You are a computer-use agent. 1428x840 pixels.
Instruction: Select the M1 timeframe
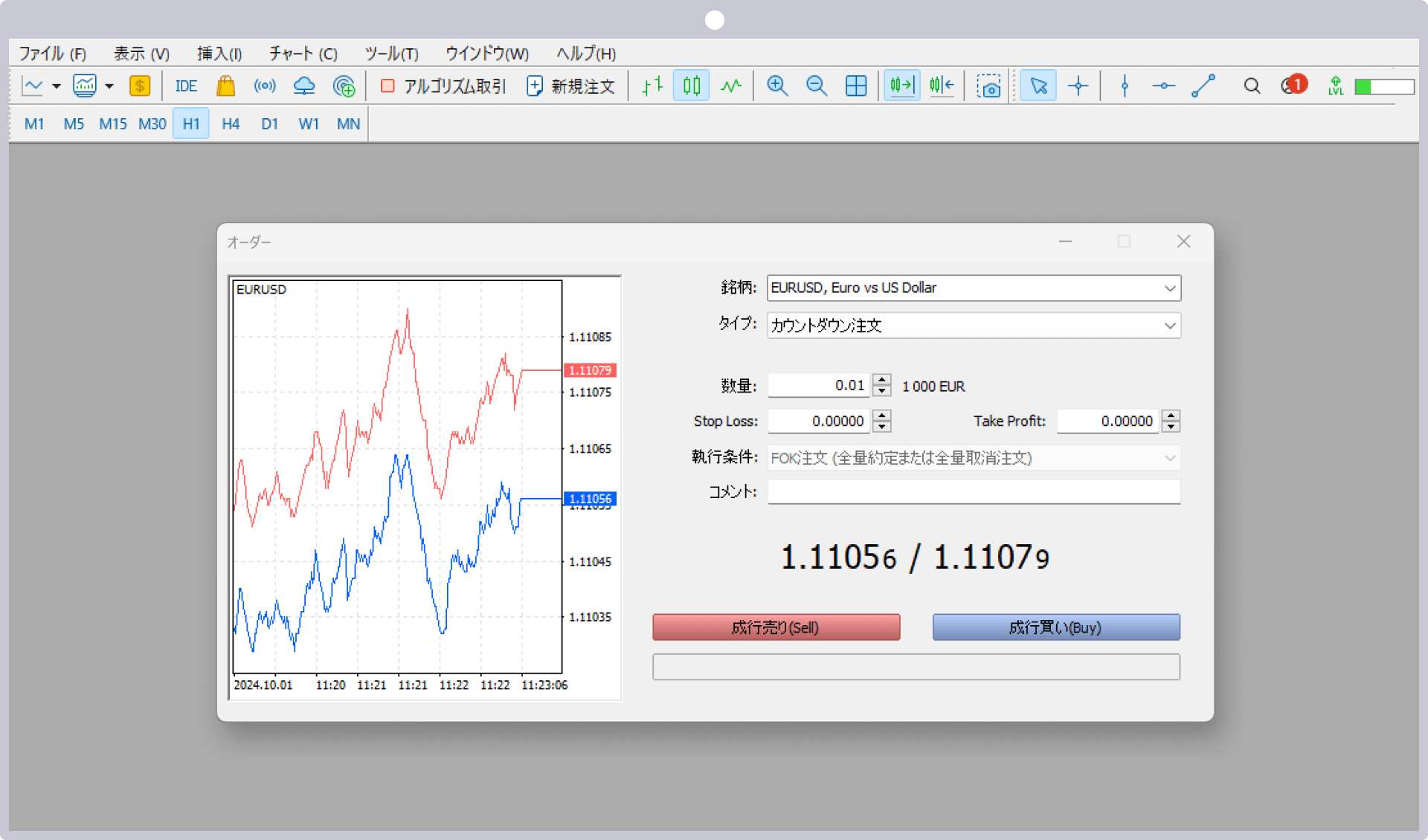point(34,123)
